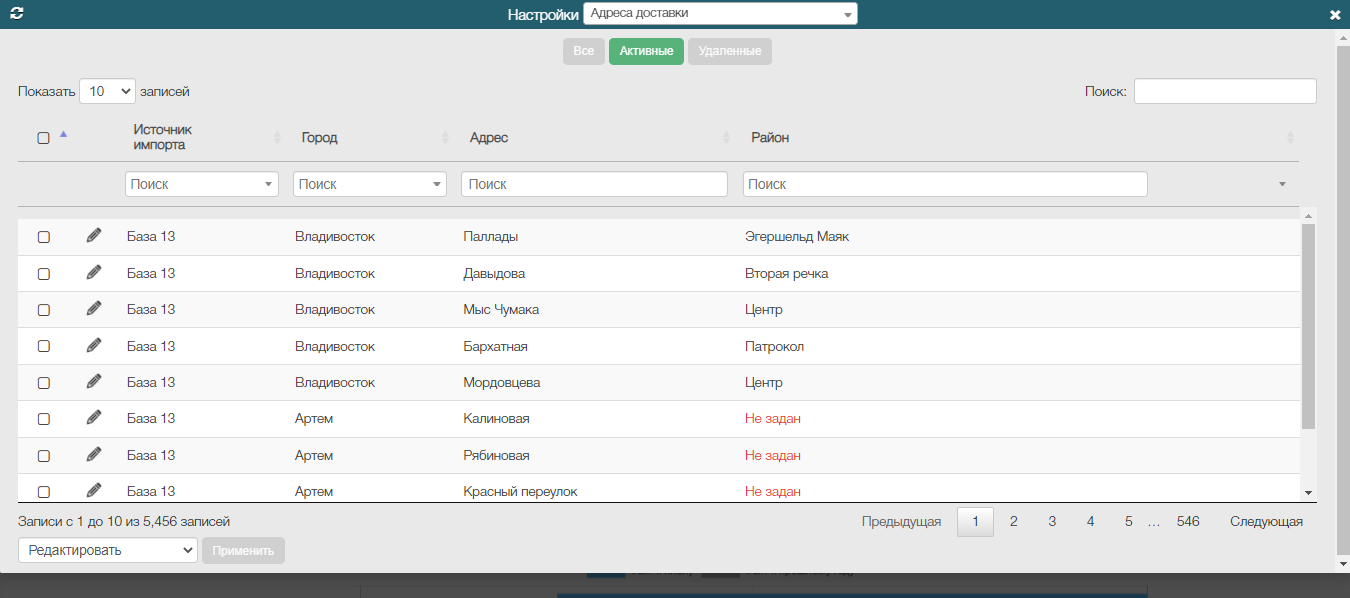Click Записи с 1 до 10 status text
Image resolution: width=1350 pixels, height=598 pixels.
tap(124, 521)
